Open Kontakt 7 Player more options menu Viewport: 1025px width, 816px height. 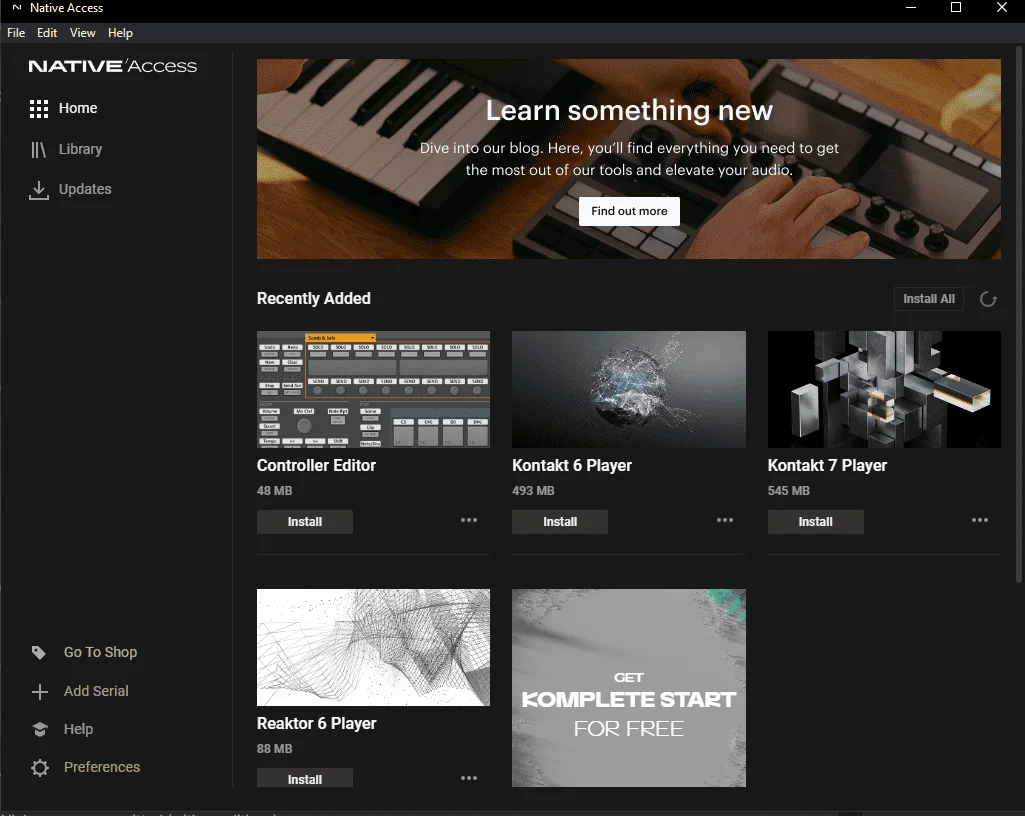click(x=979, y=520)
